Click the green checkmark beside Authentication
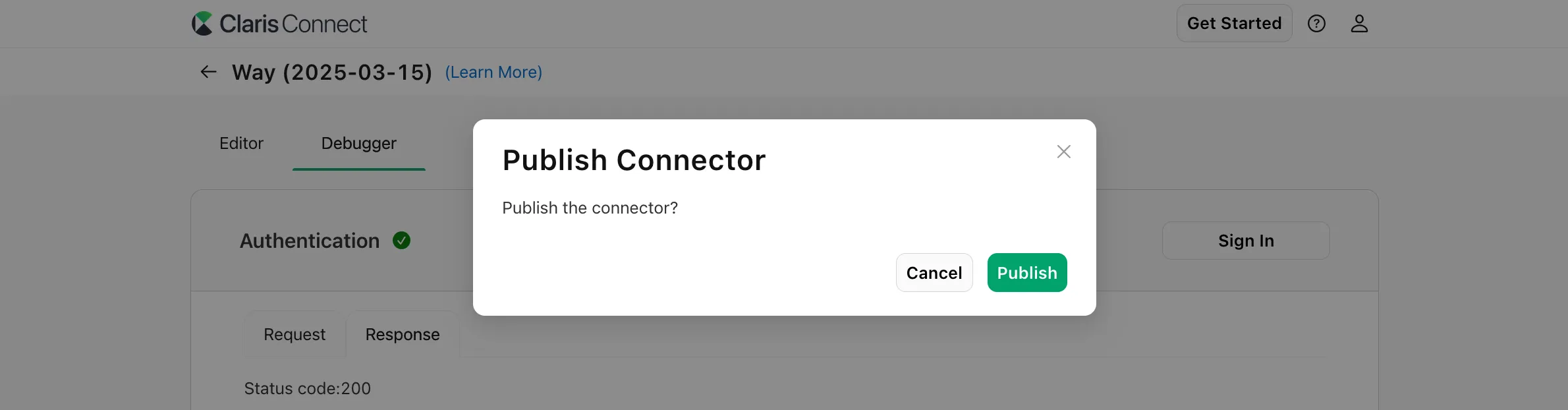The width and height of the screenshot is (1568, 410). [x=403, y=240]
